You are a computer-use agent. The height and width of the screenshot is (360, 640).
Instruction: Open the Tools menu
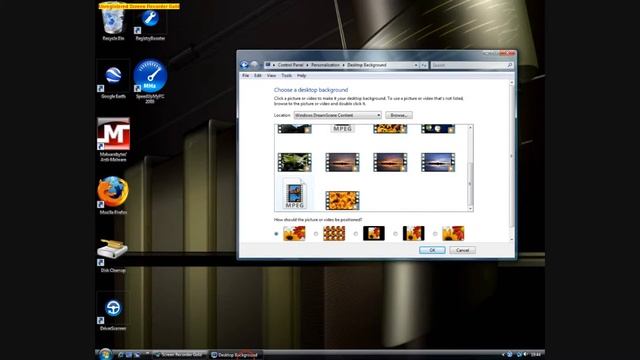287,76
